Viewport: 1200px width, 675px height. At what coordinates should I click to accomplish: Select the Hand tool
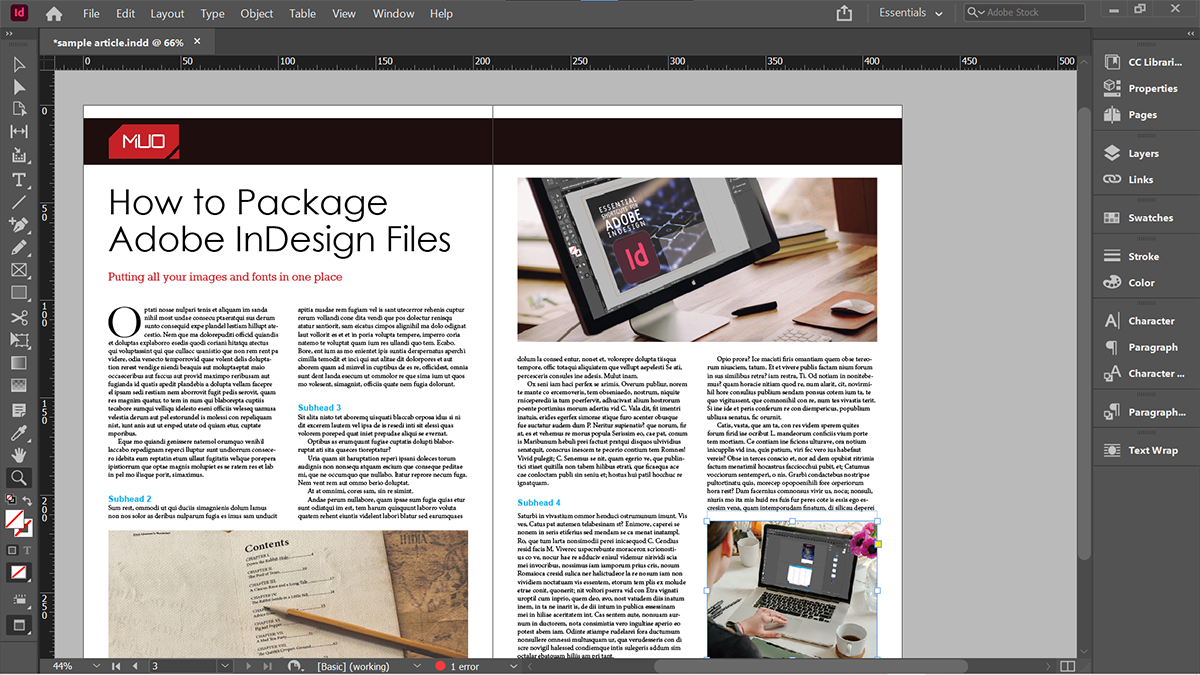18,454
